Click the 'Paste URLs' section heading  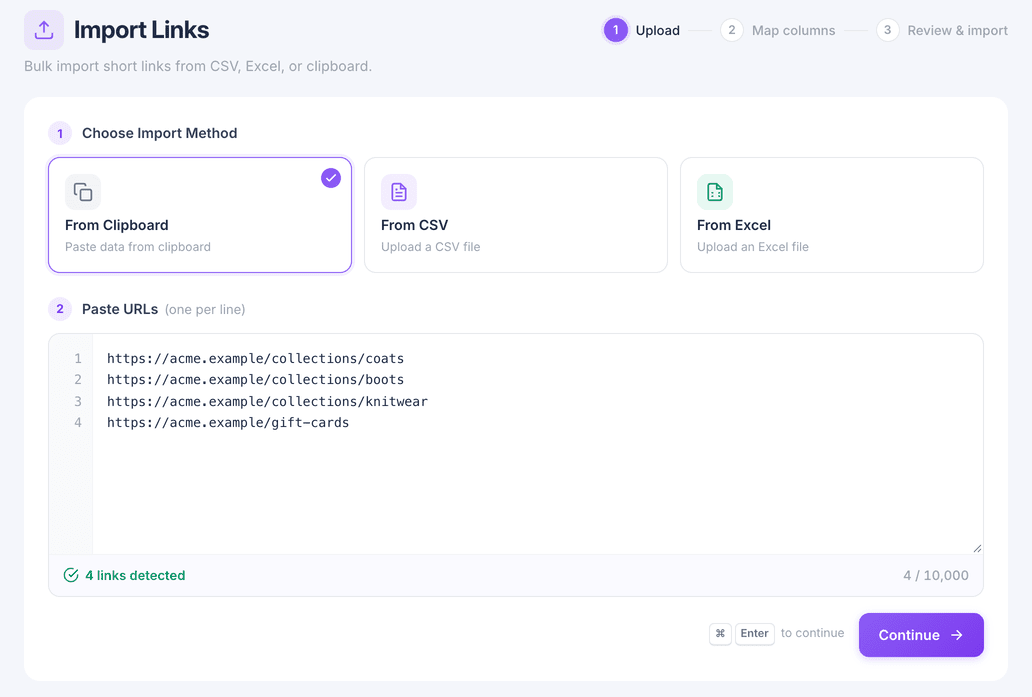coord(120,309)
